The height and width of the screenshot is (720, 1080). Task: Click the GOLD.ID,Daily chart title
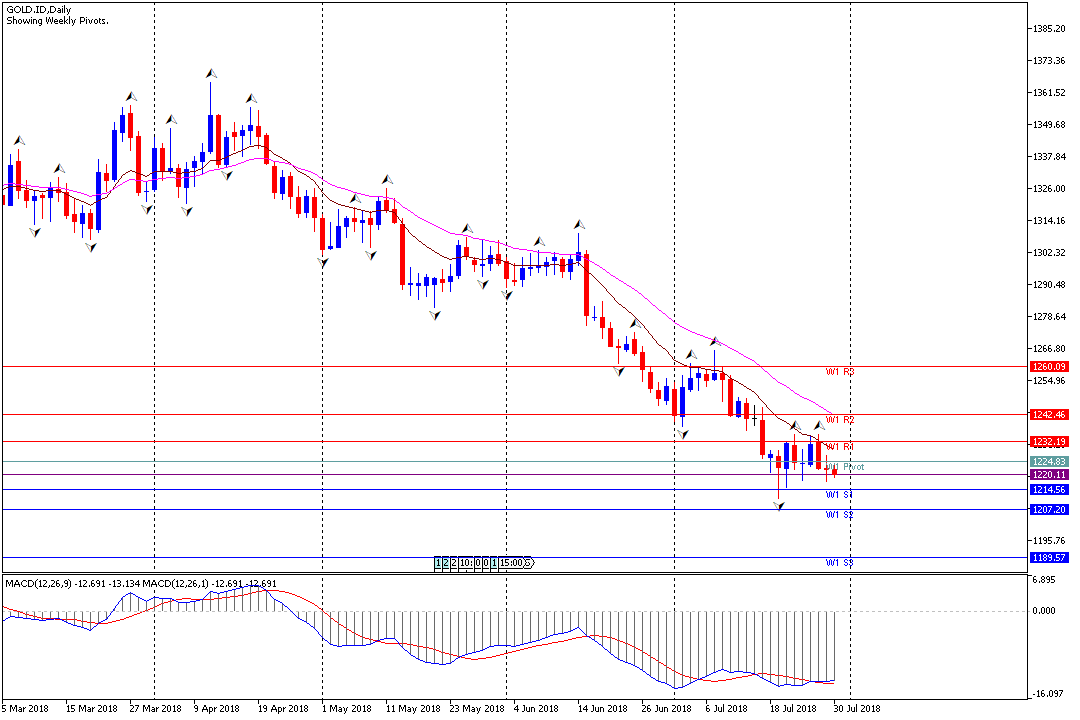pyautogui.click(x=39, y=10)
